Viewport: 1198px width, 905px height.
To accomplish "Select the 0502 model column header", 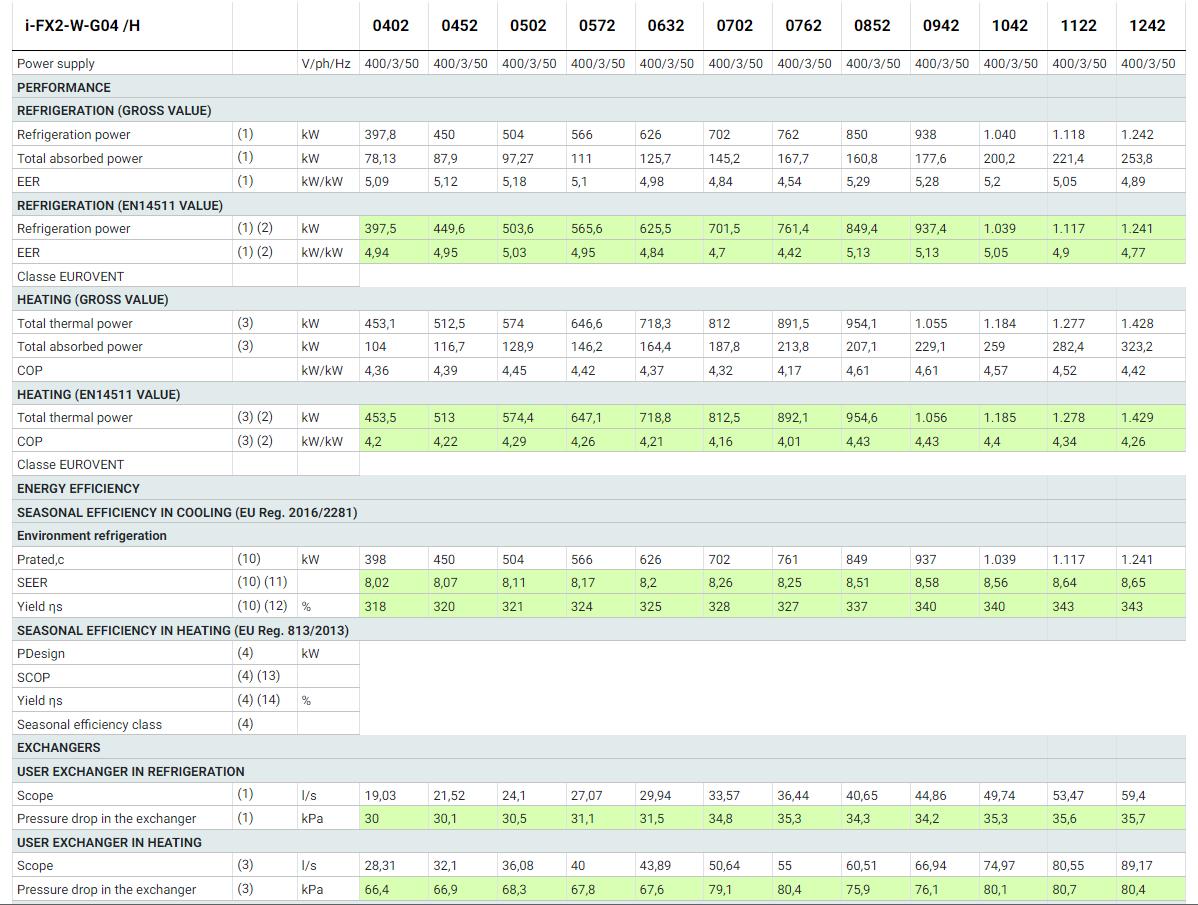I will click(528, 26).
